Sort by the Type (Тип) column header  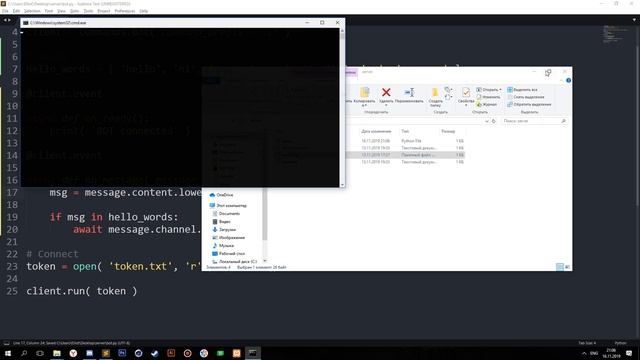(405, 131)
